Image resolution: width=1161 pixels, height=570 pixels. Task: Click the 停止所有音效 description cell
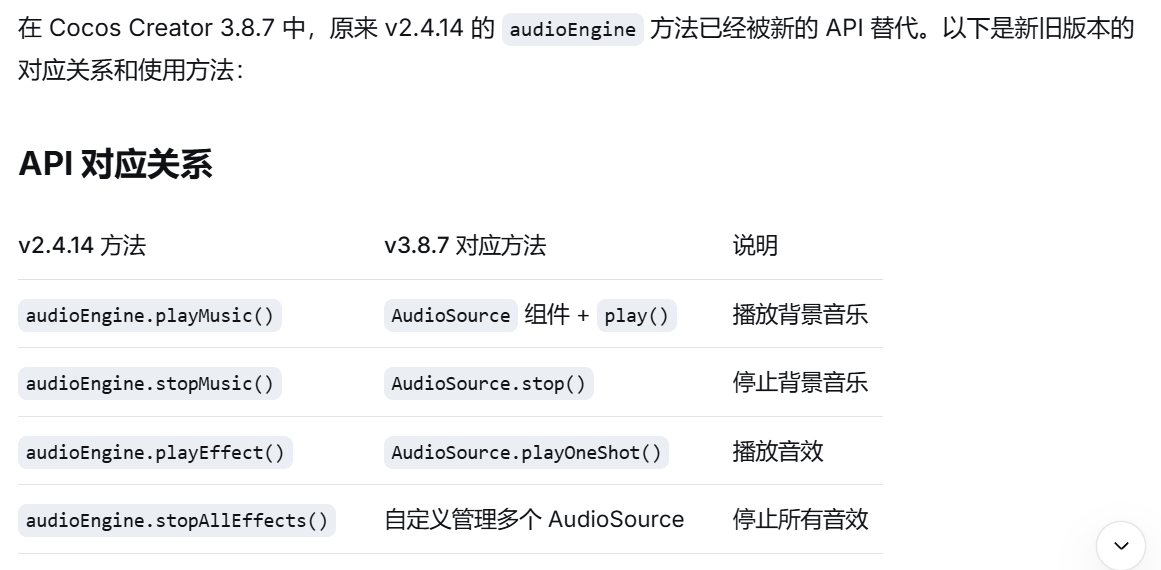point(800,520)
